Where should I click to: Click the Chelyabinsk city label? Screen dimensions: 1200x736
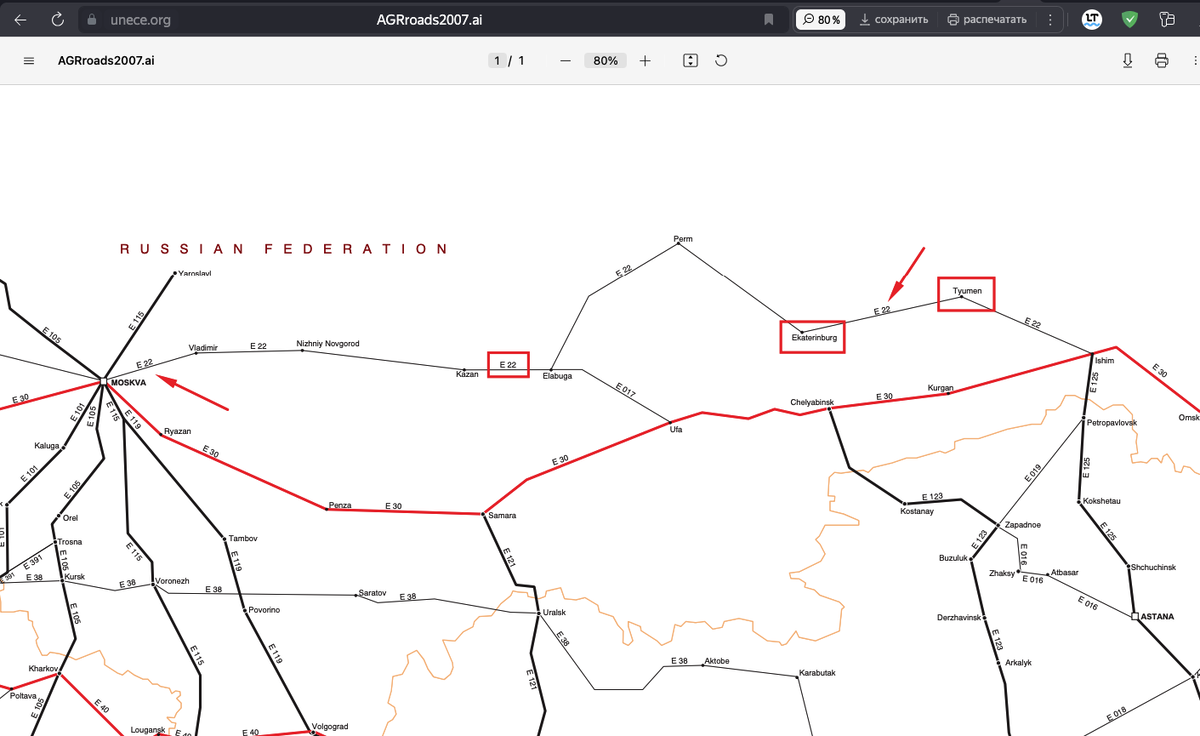(812, 402)
